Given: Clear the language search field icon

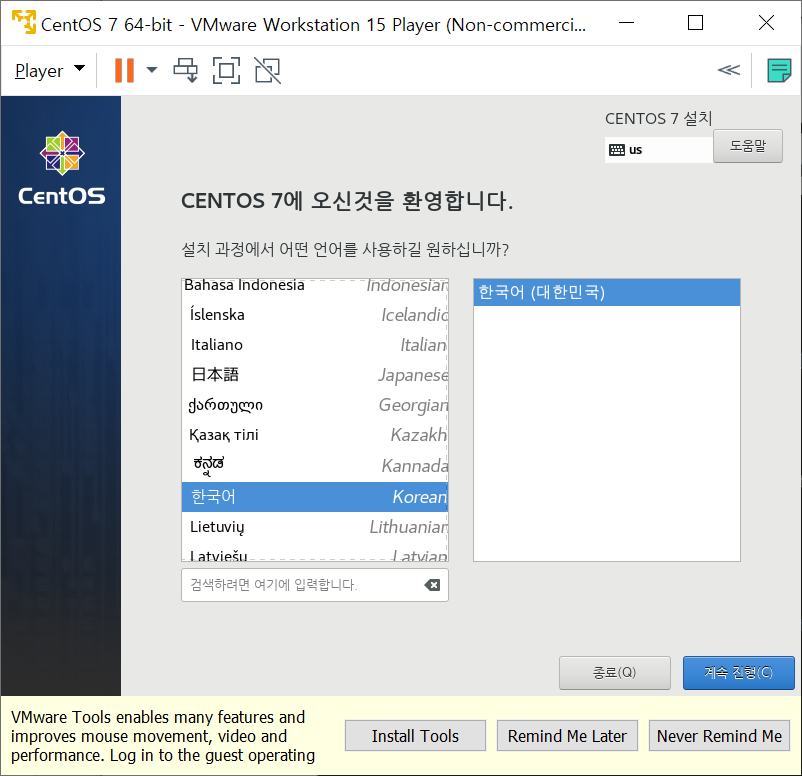Looking at the screenshot, I should (x=432, y=585).
